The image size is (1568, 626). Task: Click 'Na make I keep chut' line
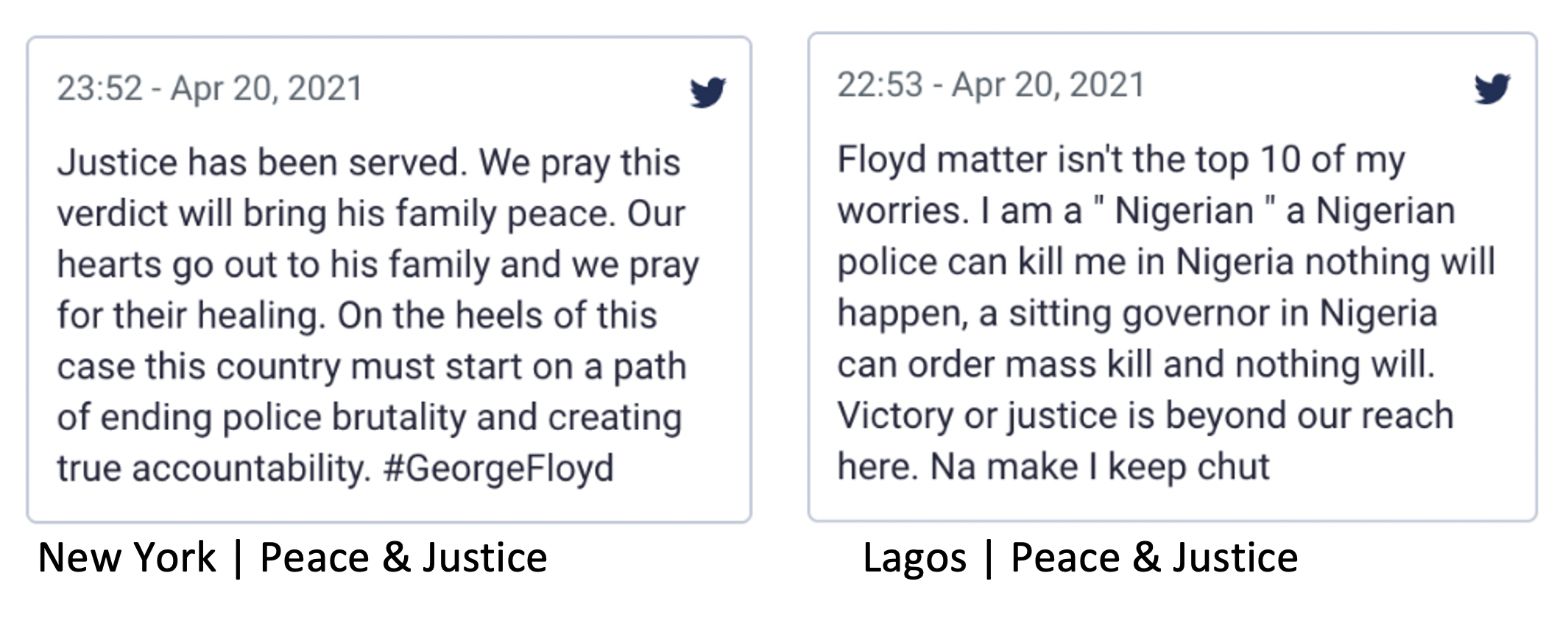click(x=1100, y=467)
